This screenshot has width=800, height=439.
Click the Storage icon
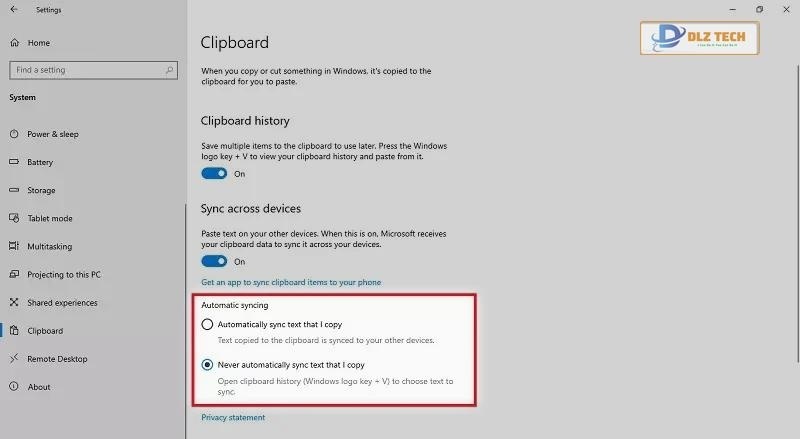pos(14,190)
